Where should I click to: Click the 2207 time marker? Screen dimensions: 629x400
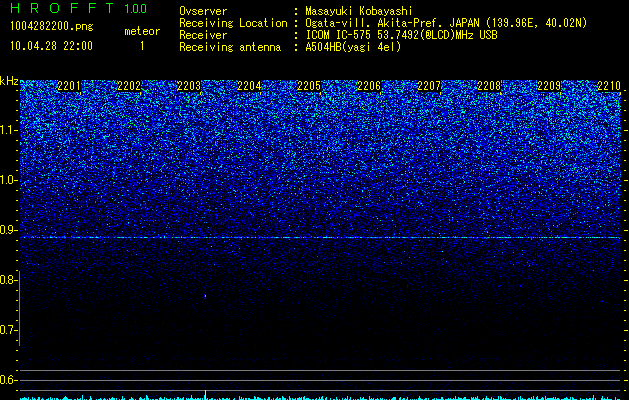(429, 86)
